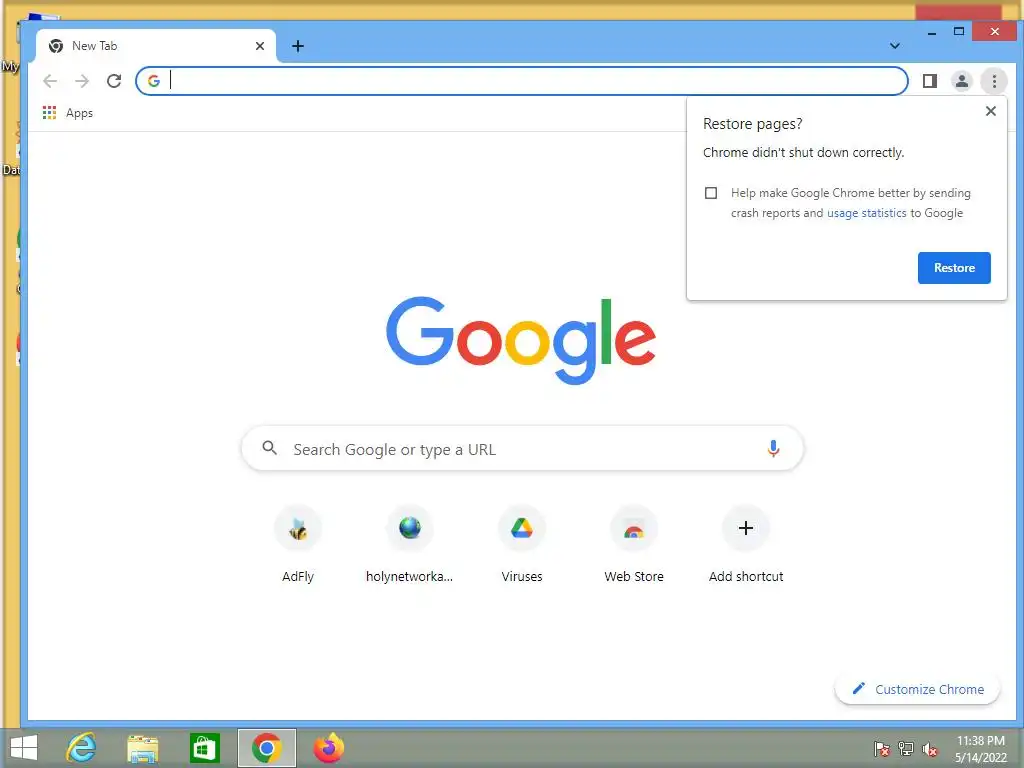
Task: Open the Windows Store taskbar icon
Action: [x=204, y=748]
